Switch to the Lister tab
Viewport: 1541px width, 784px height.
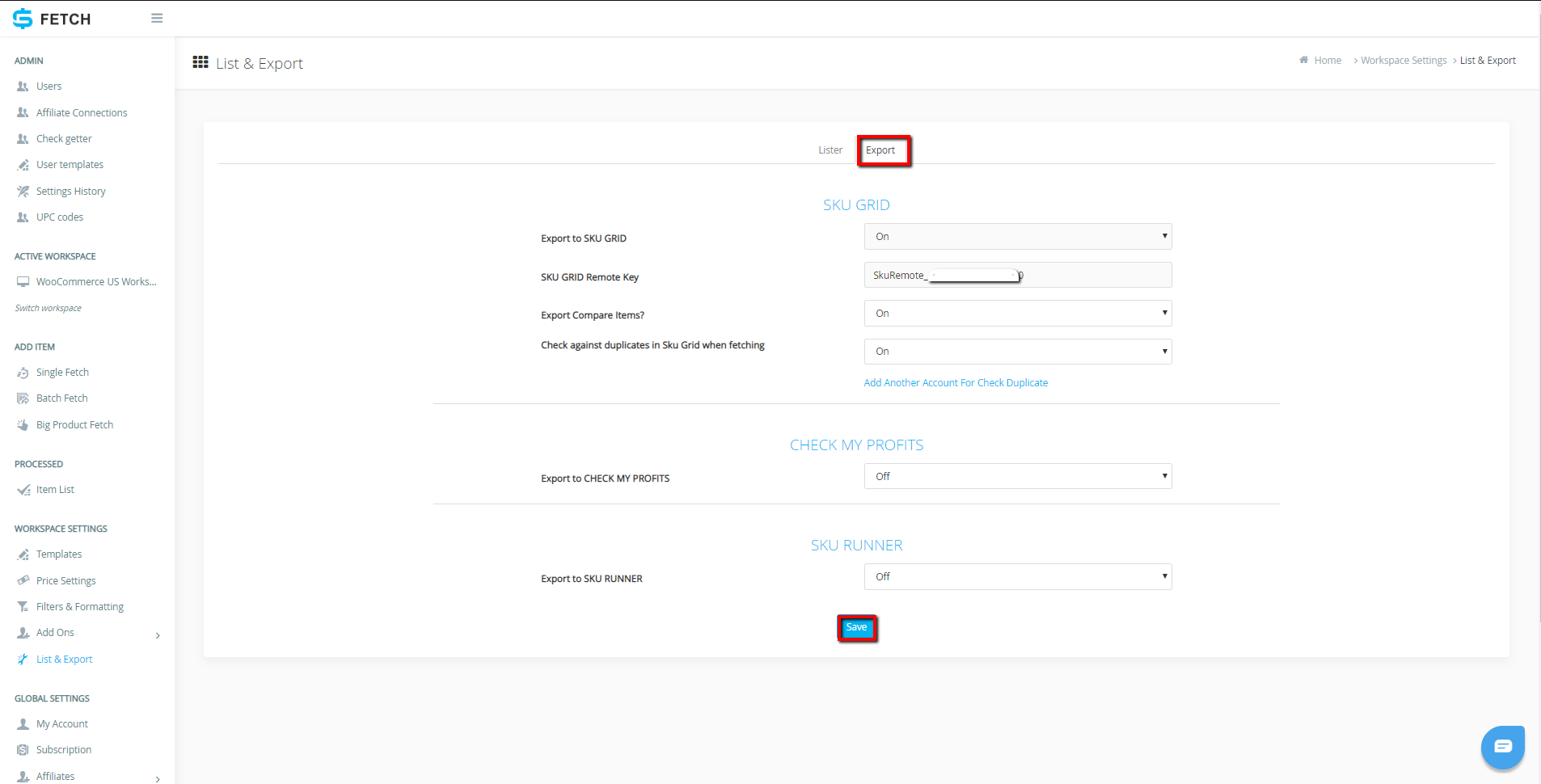coord(830,150)
